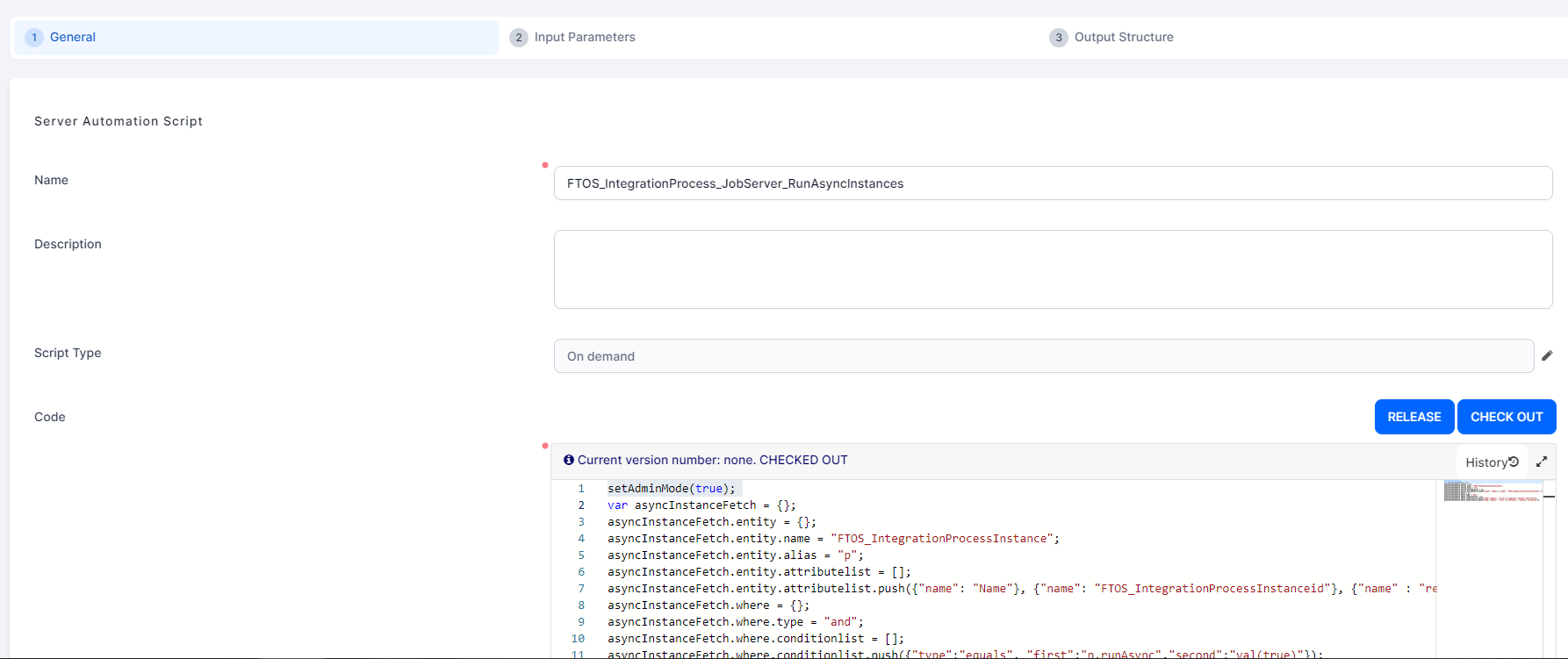Focus the empty Description text area
Viewport: 1568px width, 659px height.
pos(1052,269)
